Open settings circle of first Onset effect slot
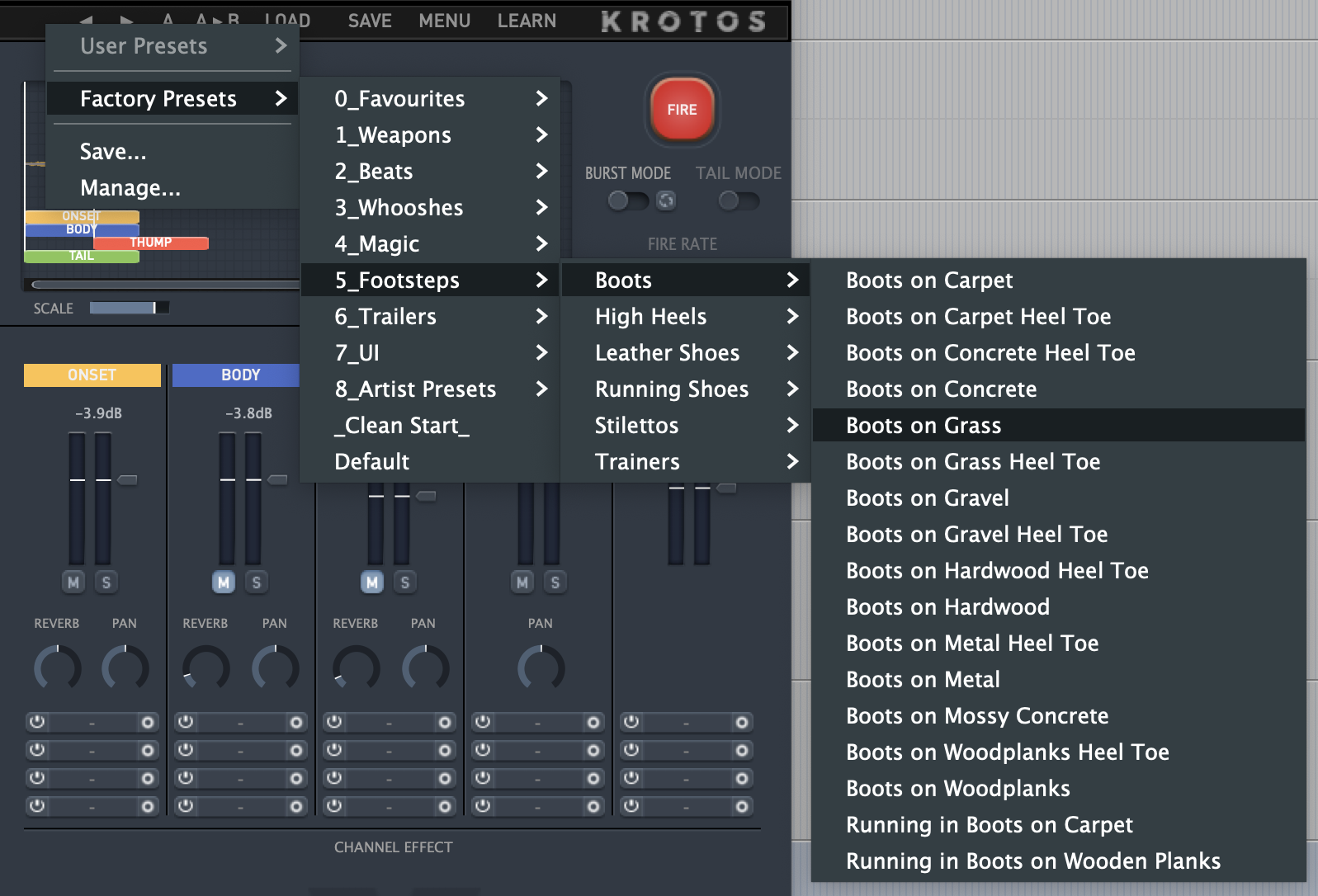The width and height of the screenshot is (1318, 896). (x=148, y=723)
